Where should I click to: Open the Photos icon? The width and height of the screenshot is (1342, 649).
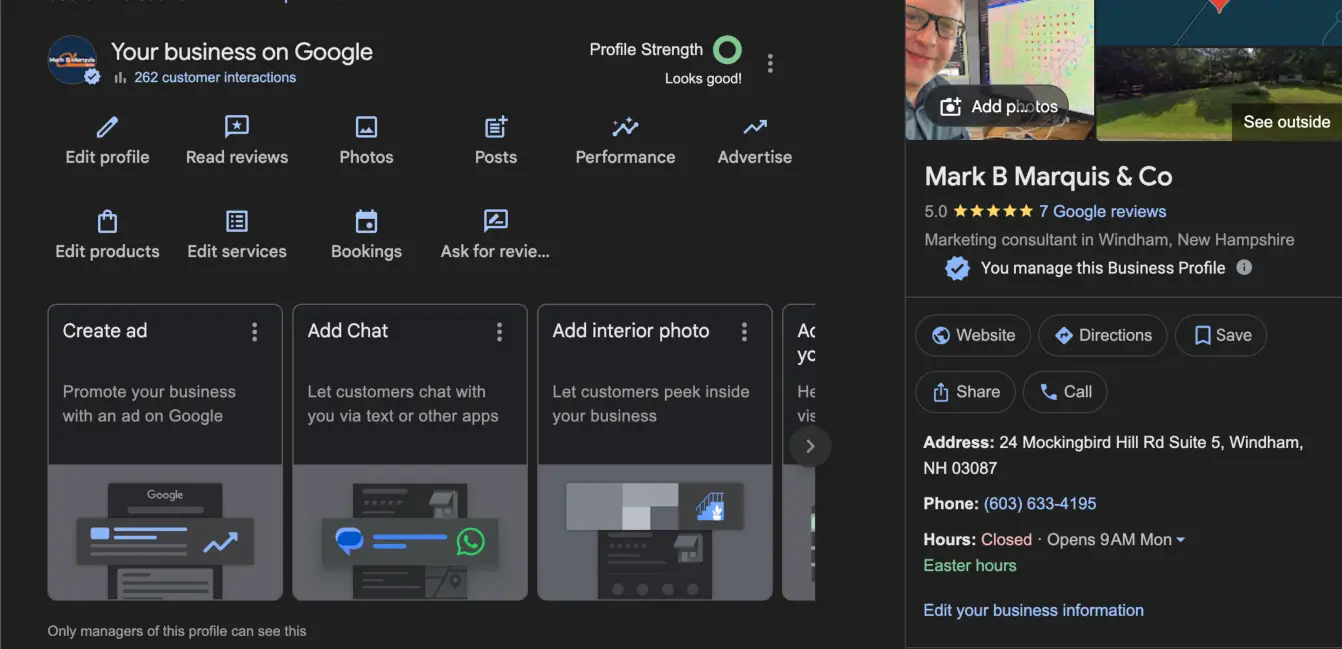pyautogui.click(x=366, y=127)
